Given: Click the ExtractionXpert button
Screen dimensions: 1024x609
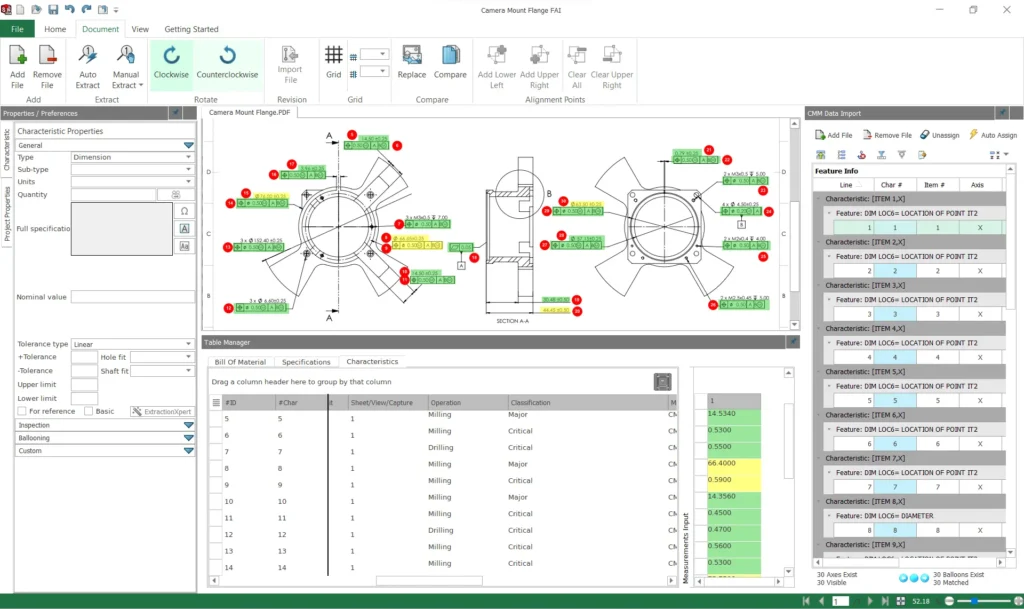Looking at the screenshot, I should (x=162, y=411).
